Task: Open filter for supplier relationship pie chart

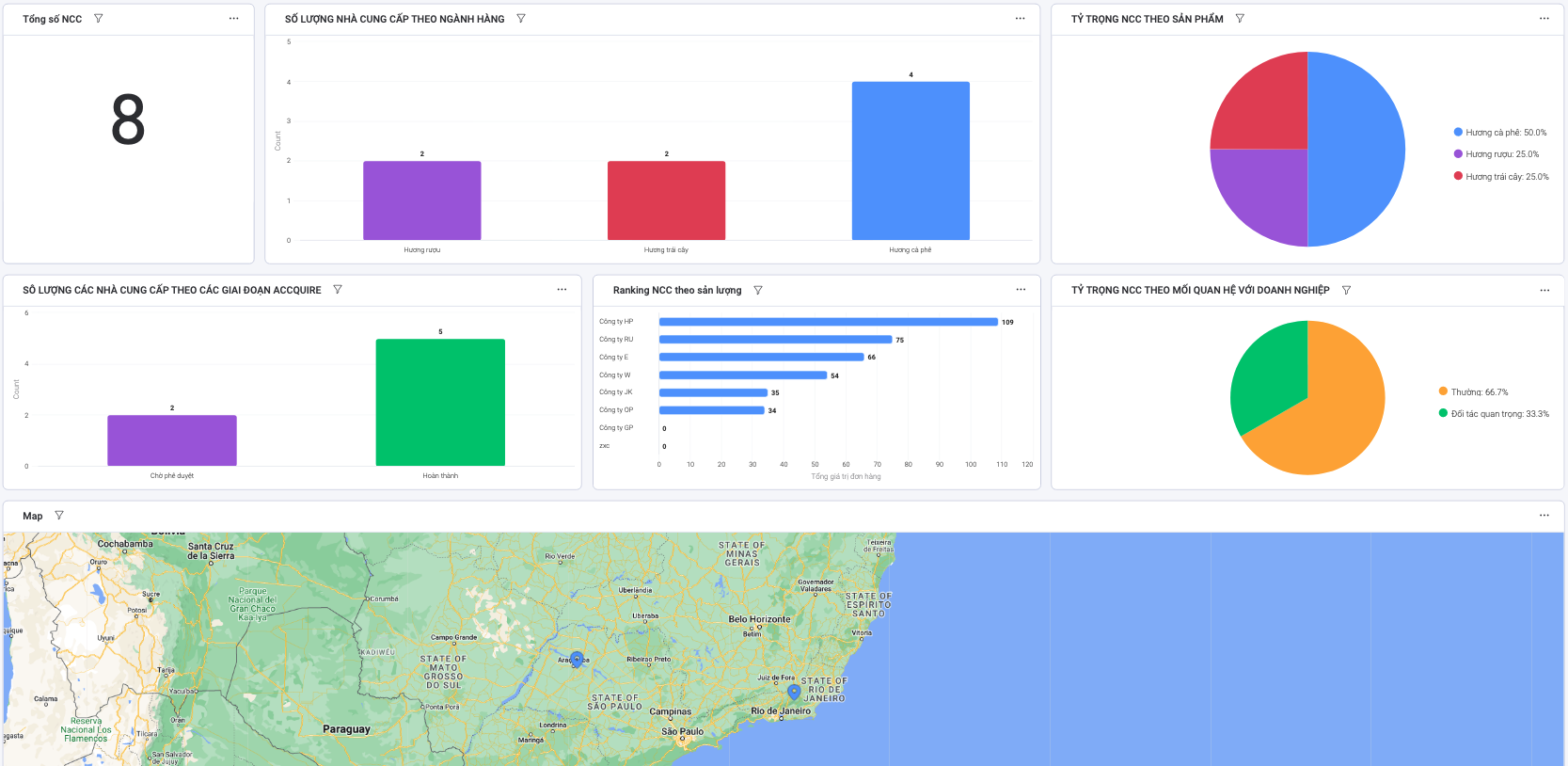Action: (1346, 291)
